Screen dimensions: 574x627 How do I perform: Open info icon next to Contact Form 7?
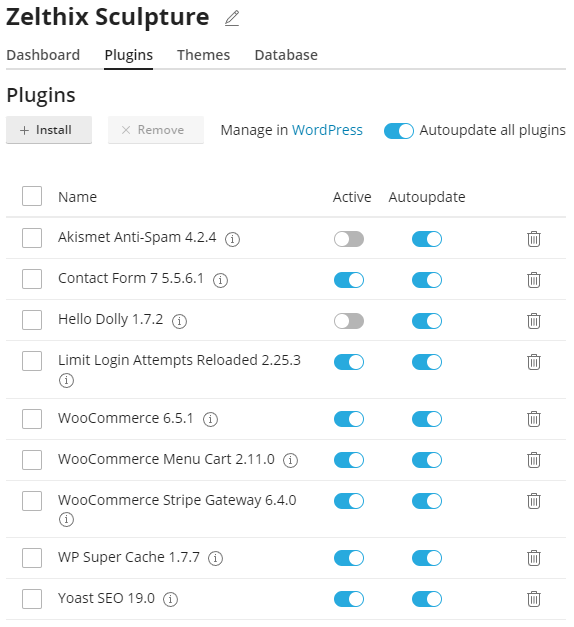pyautogui.click(x=220, y=280)
